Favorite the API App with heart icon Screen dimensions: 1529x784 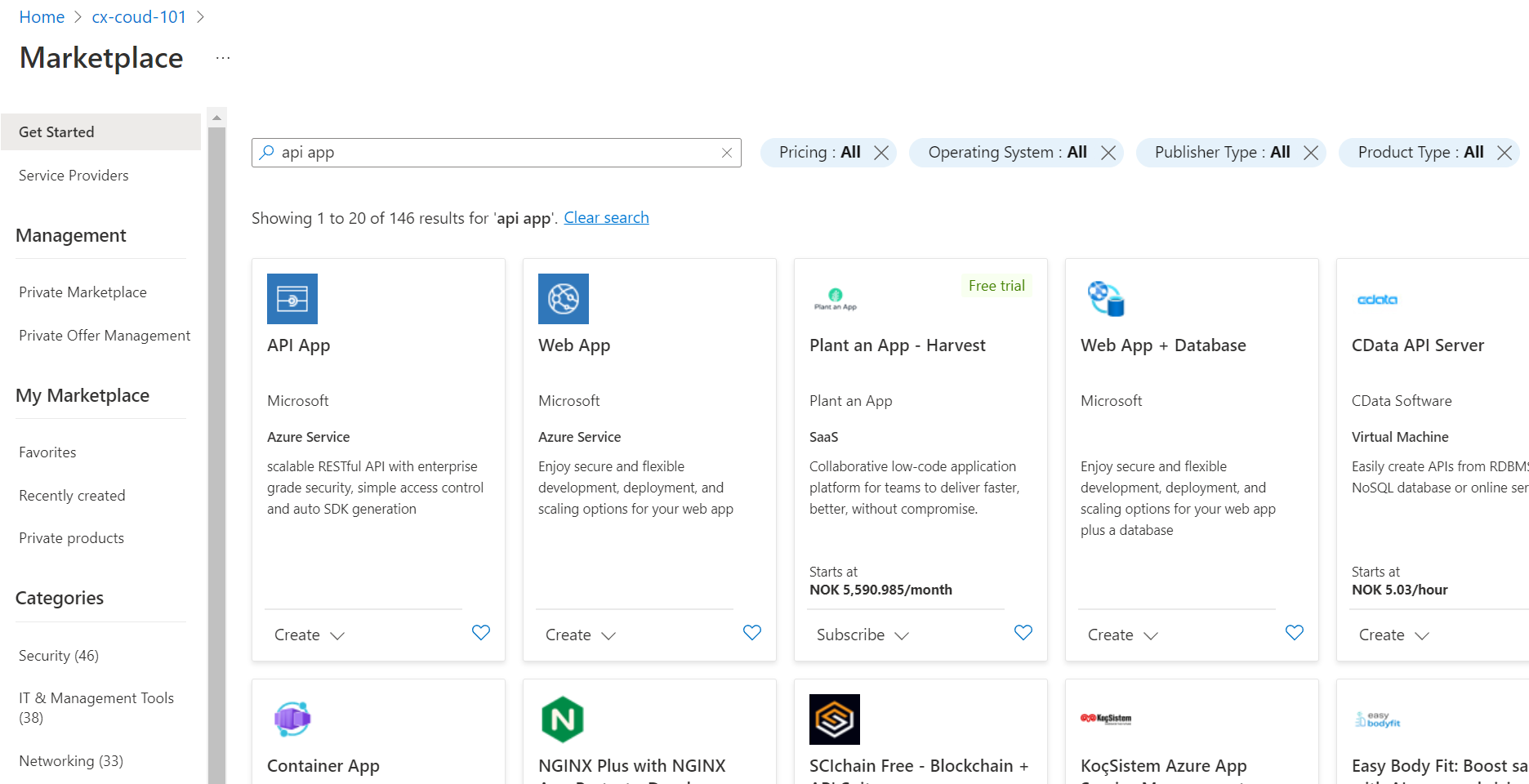[481, 632]
